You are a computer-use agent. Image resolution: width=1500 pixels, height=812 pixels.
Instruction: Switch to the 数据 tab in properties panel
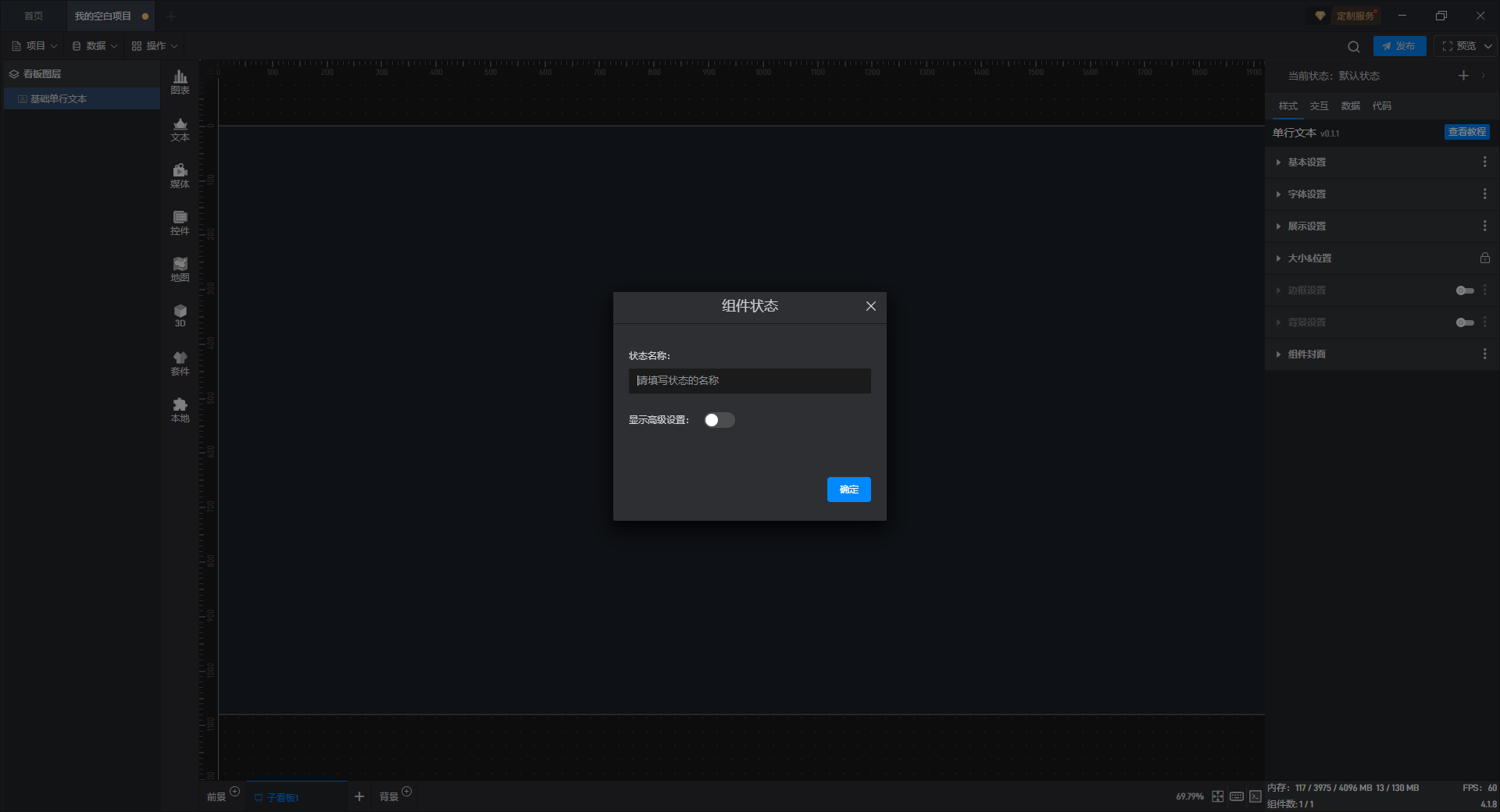pos(1350,106)
